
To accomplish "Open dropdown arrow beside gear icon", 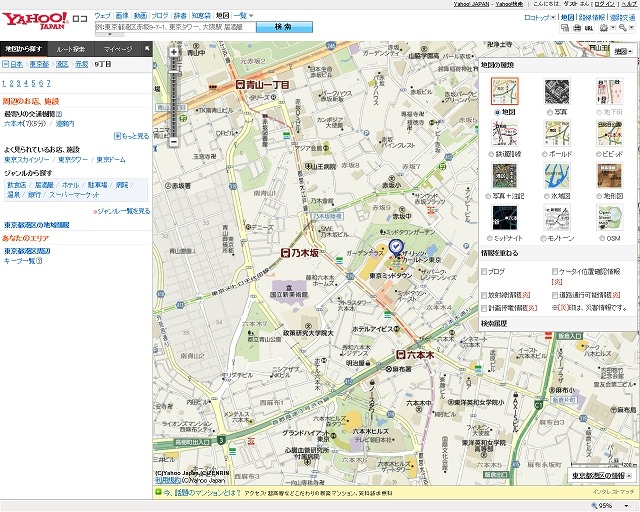I will [613, 28].
